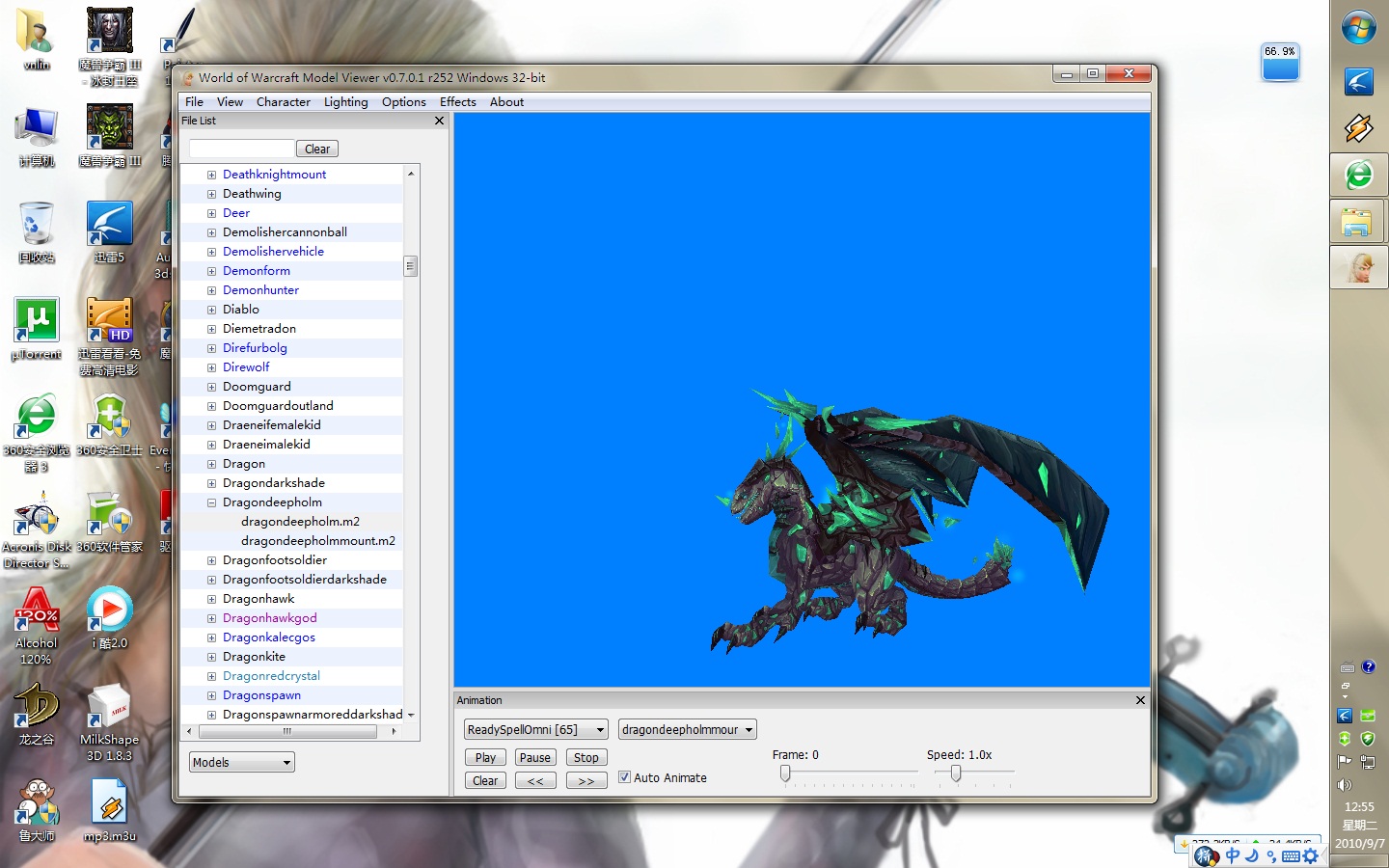Viewport: 1389px width, 868px height.
Task: Close the Animation panel
Action: 1140,700
